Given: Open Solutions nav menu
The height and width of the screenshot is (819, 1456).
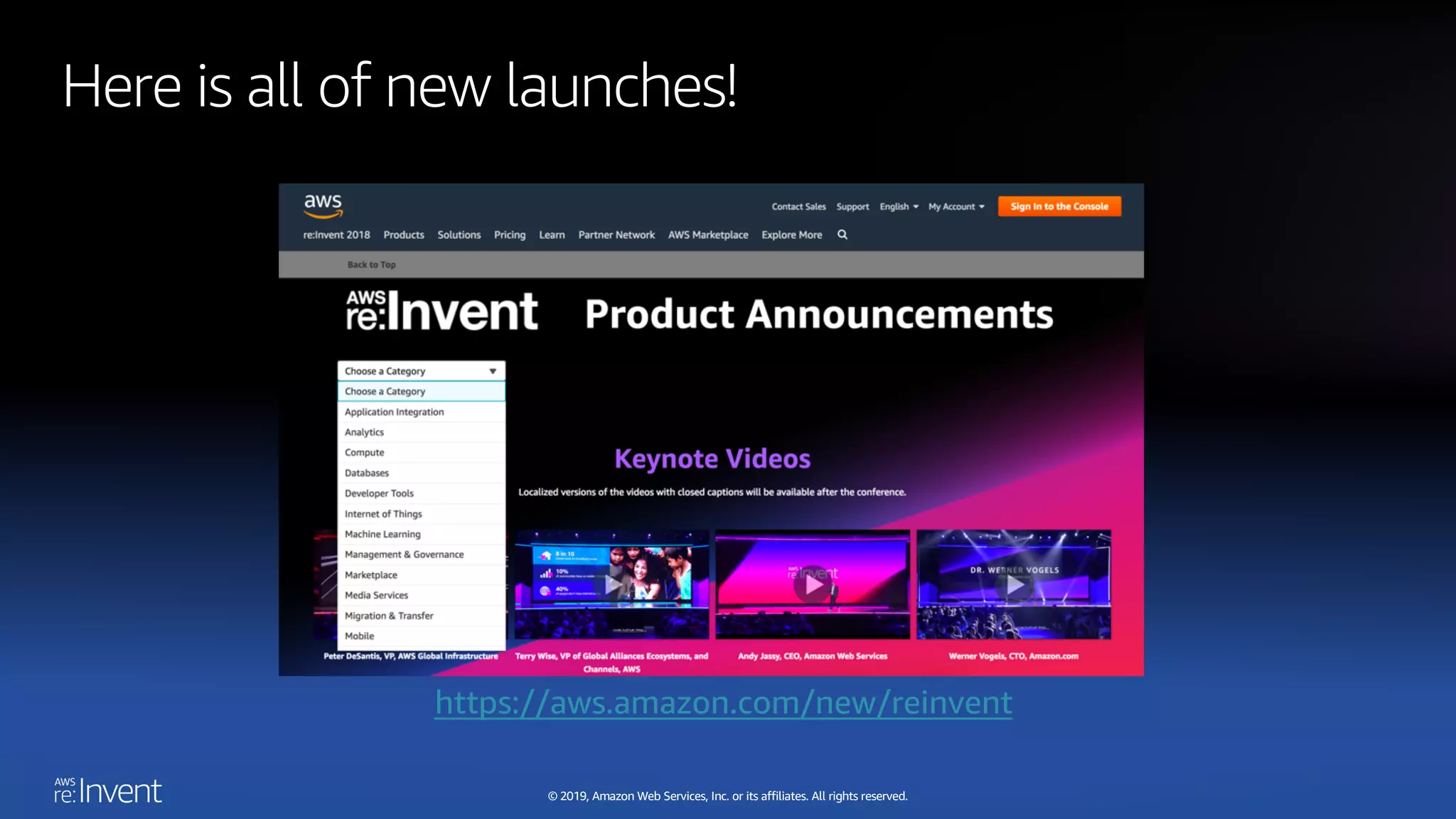Looking at the screenshot, I should coord(459,235).
